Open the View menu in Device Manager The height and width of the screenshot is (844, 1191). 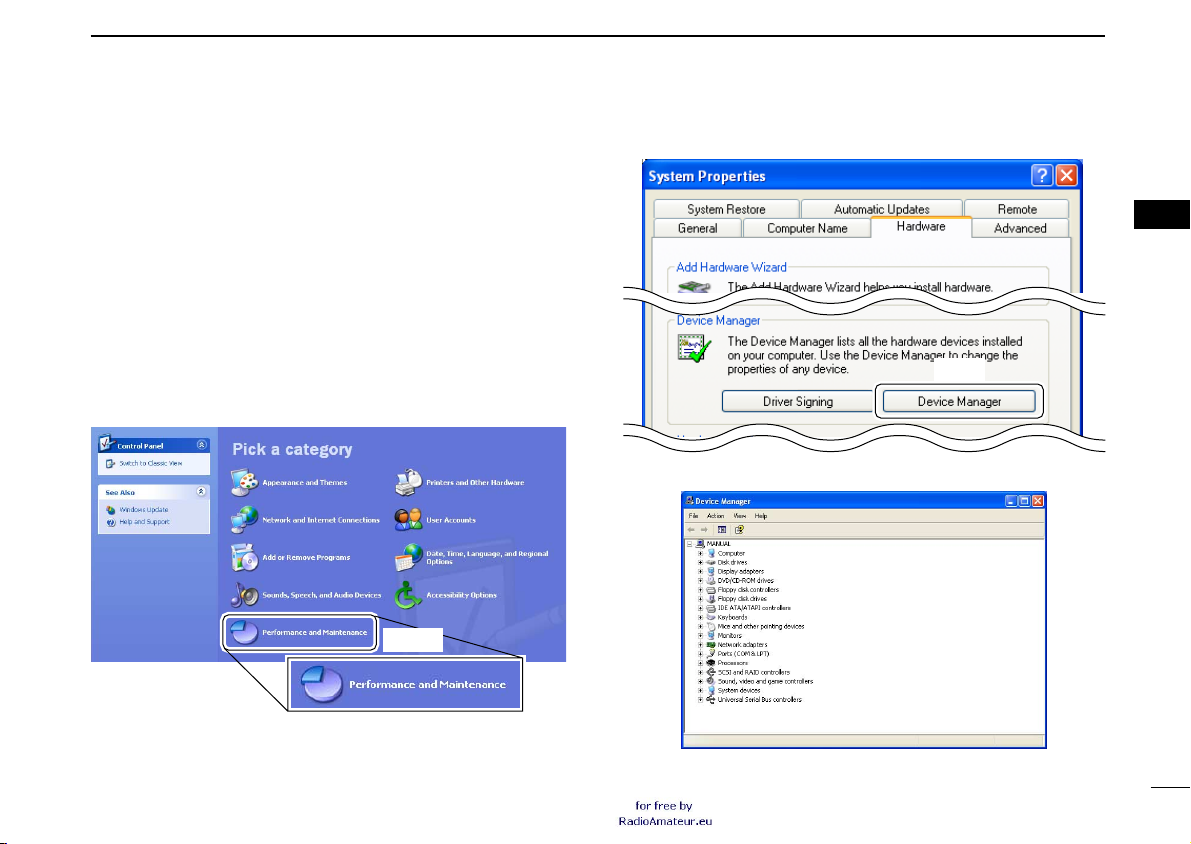(x=739, y=516)
